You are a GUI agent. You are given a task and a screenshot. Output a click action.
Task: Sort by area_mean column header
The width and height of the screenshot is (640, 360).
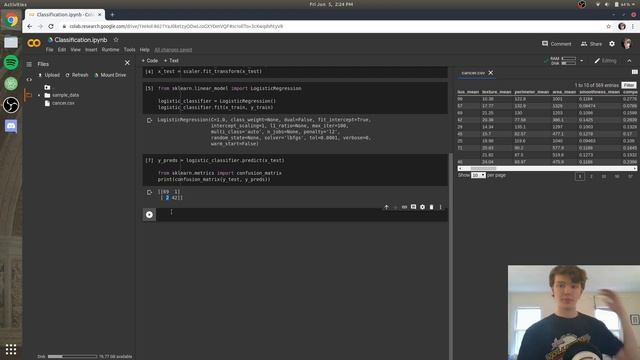tap(564, 92)
